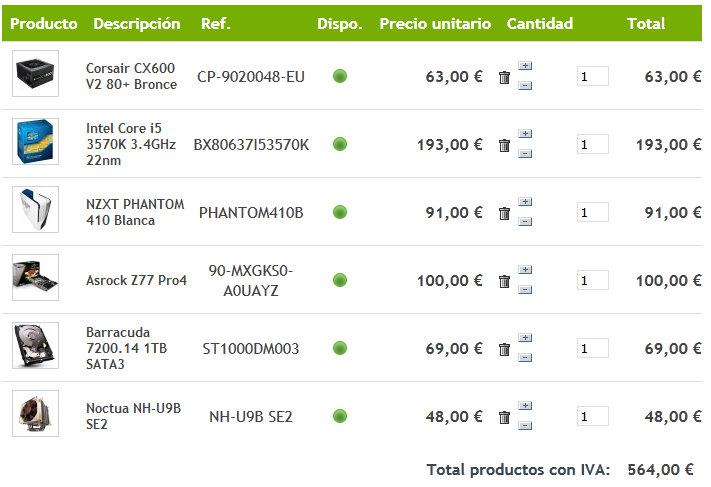Increase quantity of Corsair CX600 with plus
711x487 pixels.
(x=526, y=66)
